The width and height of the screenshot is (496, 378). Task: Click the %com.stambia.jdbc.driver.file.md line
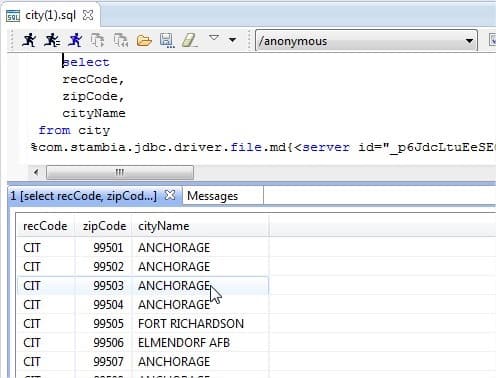[263, 147]
